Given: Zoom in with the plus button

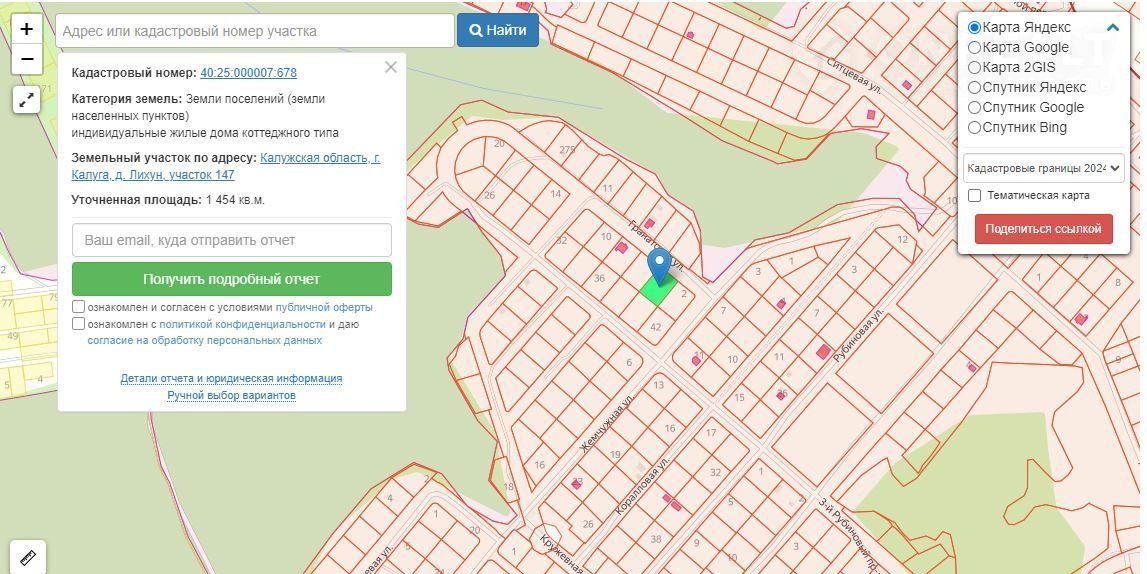Looking at the screenshot, I should point(27,29).
